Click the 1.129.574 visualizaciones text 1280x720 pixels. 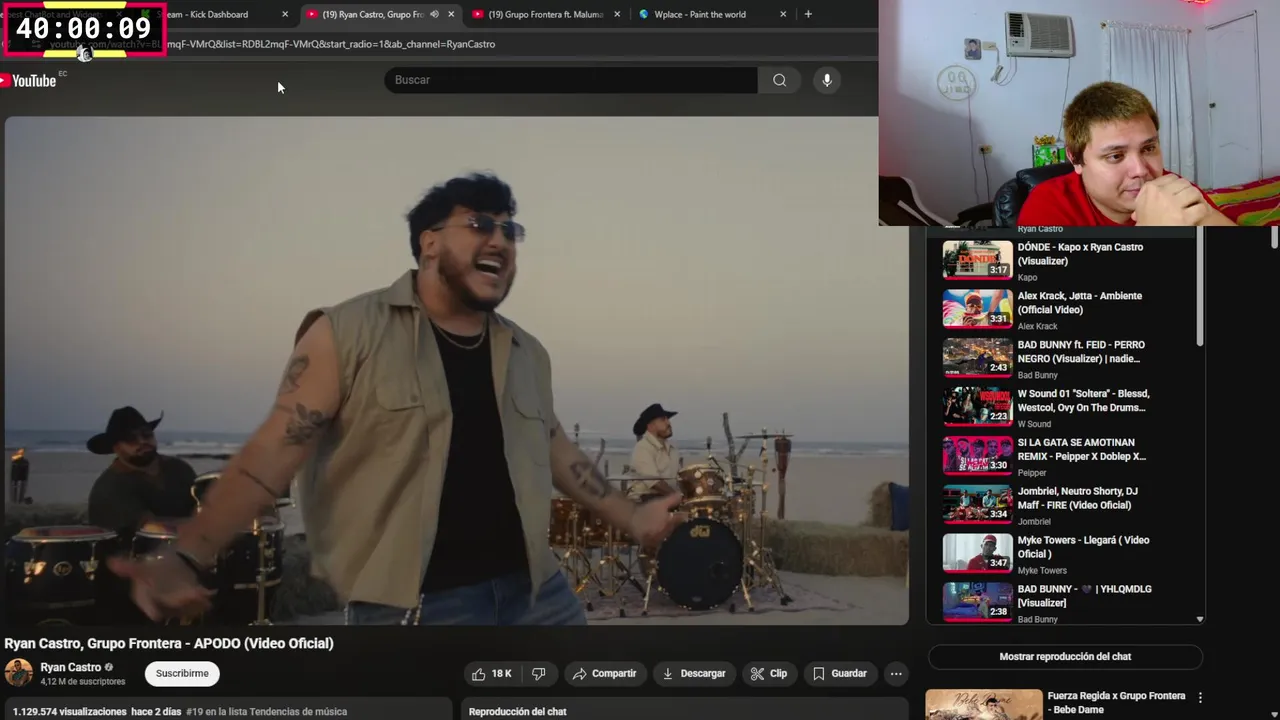click(x=70, y=712)
